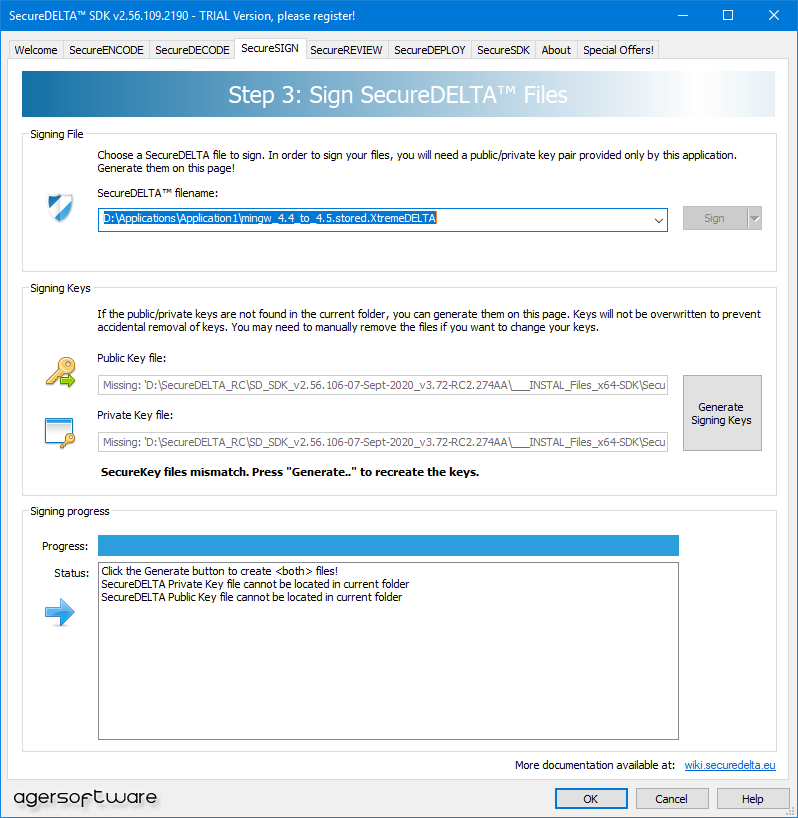The width and height of the screenshot is (798, 818).
Task: Maximize the SecureDELTA SDK window
Action: click(x=728, y=15)
